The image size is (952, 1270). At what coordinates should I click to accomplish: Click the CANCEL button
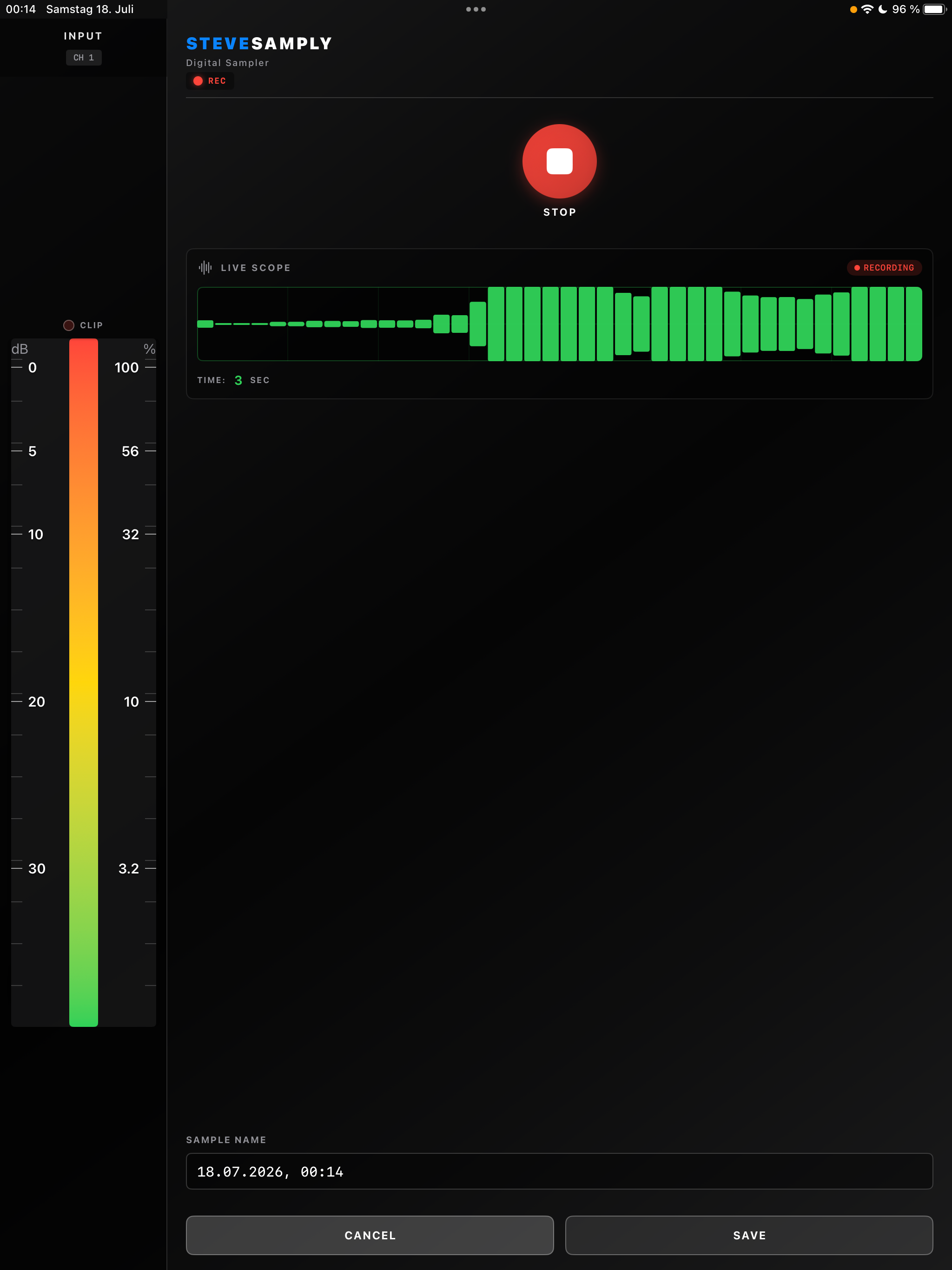tap(370, 1235)
